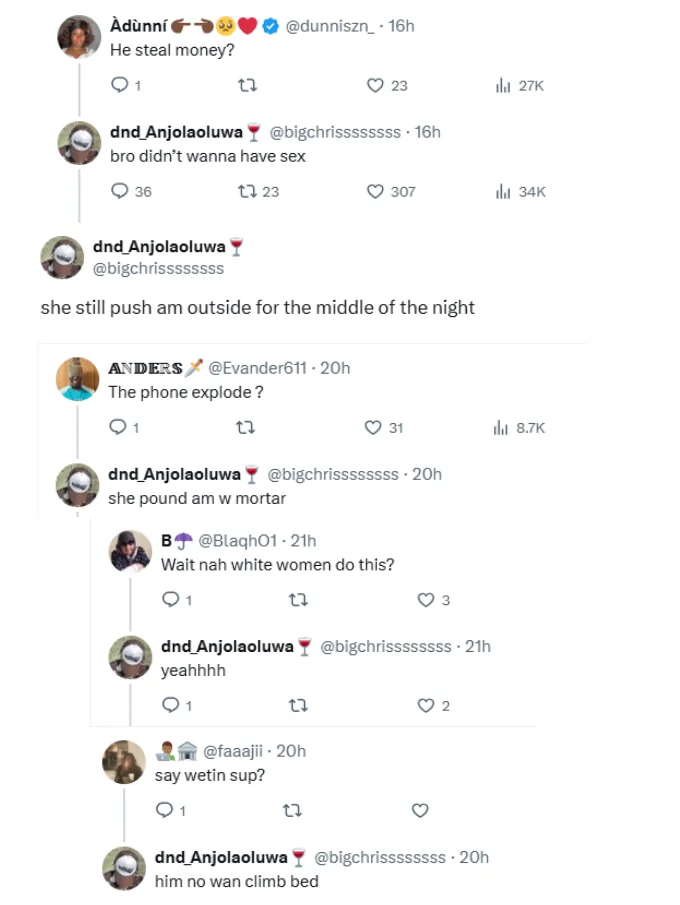Screen dimensions: 680x905
Task: Click faaajii's profile avatar
Action: click(x=124, y=762)
